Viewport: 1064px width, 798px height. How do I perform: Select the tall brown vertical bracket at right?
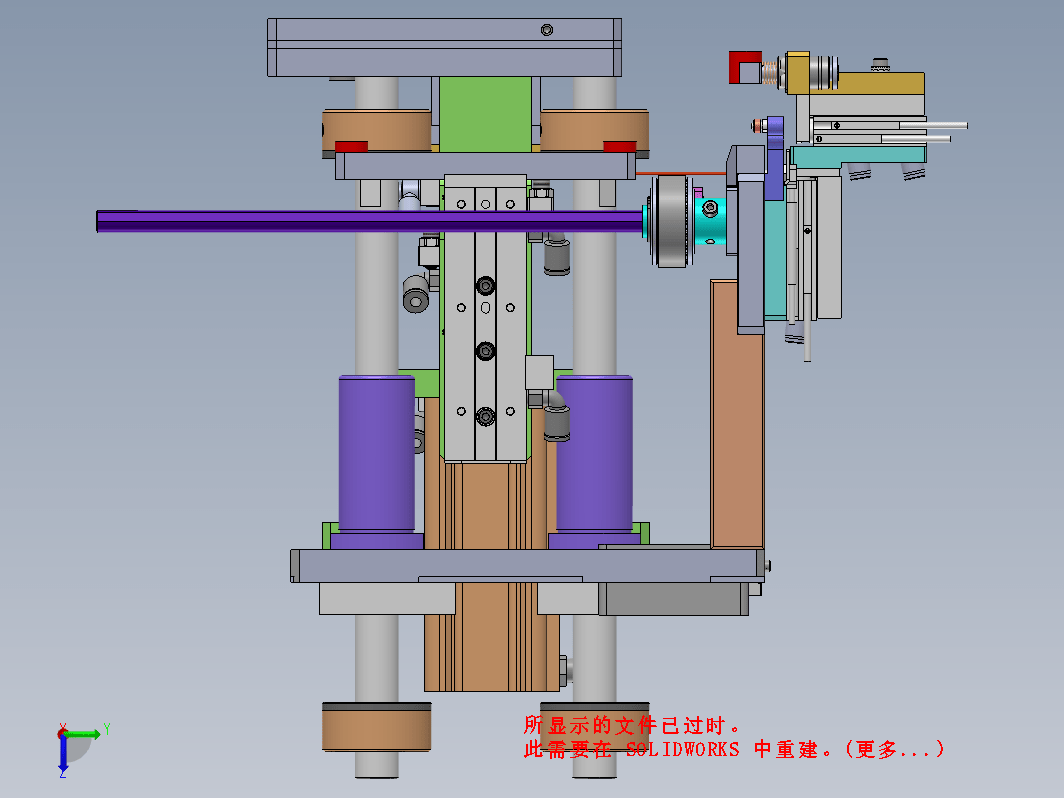click(737, 413)
